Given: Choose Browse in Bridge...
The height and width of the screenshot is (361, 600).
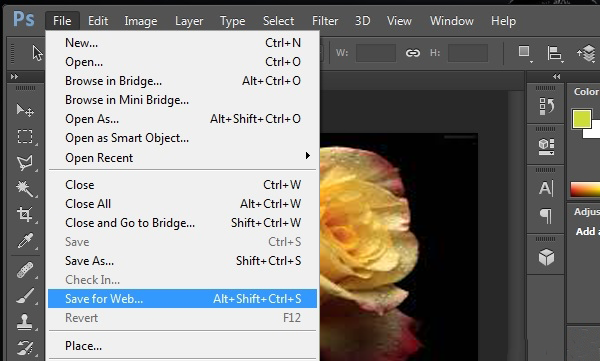Looking at the screenshot, I should tap(183, 81).
